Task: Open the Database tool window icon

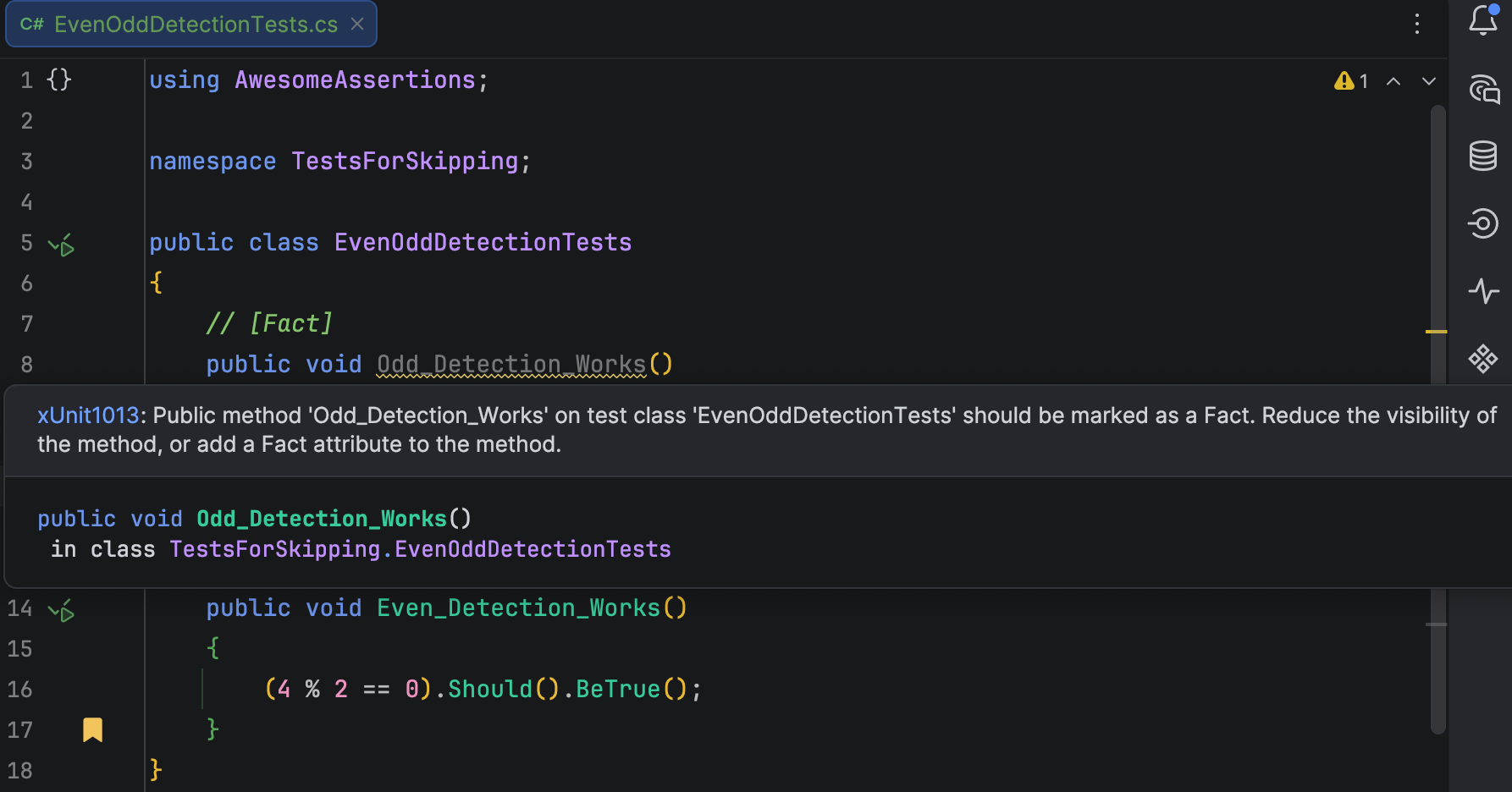Action: pos(1483,156)
